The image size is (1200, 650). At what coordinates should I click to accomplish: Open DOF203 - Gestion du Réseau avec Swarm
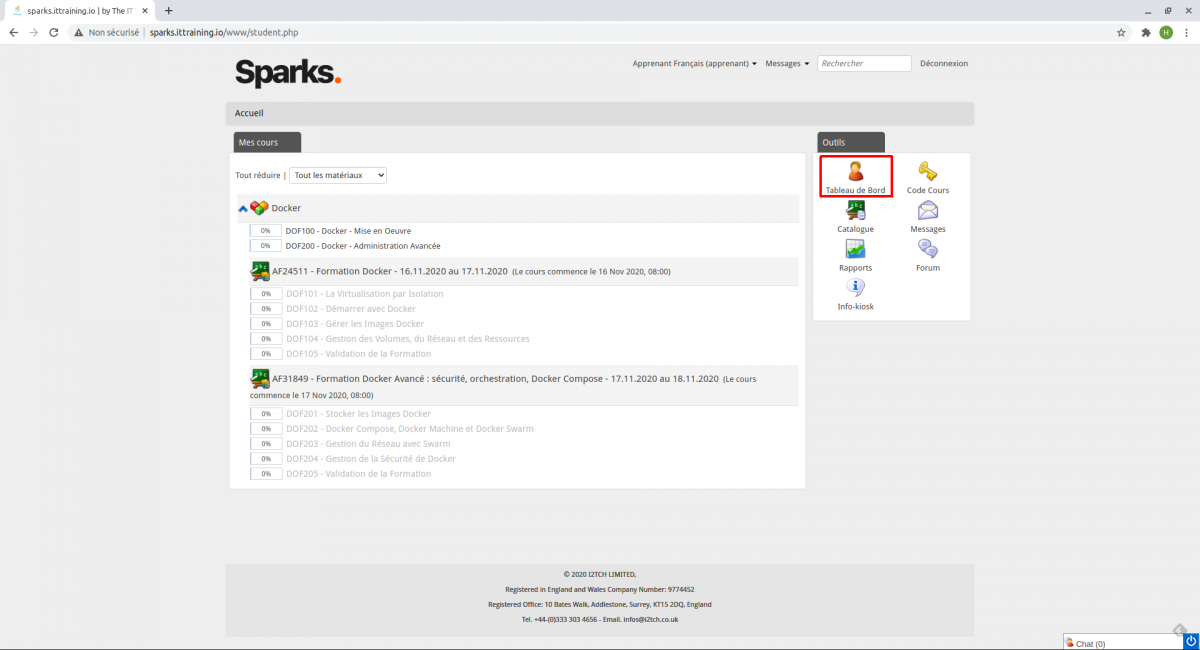pos(368,444)
